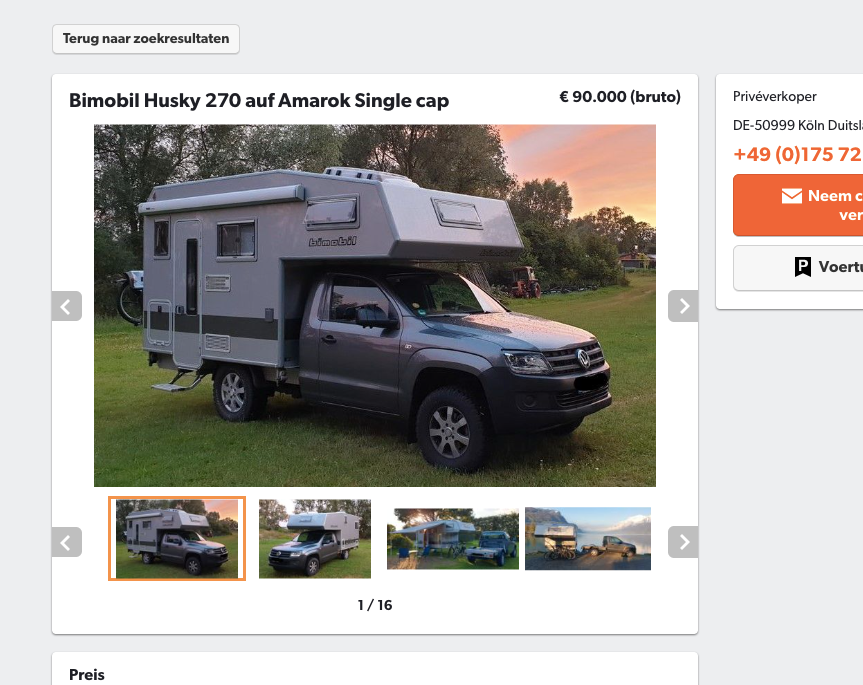Select the third thumbnail, the campsite with awning
The height and width of the screenshot is (685, 863).
(x=452, y=539)
